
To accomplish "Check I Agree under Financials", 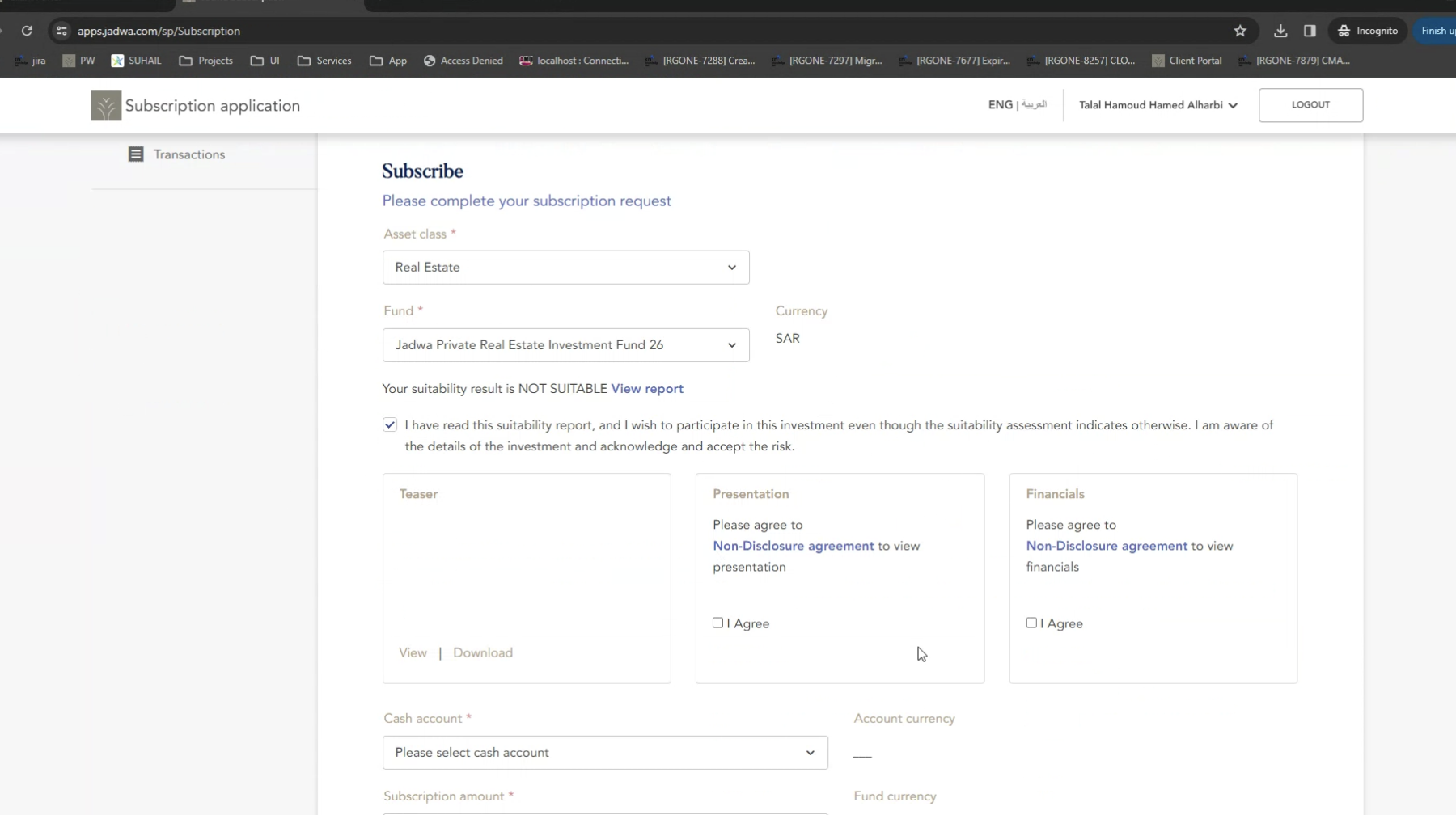I will coord(1031,623).
